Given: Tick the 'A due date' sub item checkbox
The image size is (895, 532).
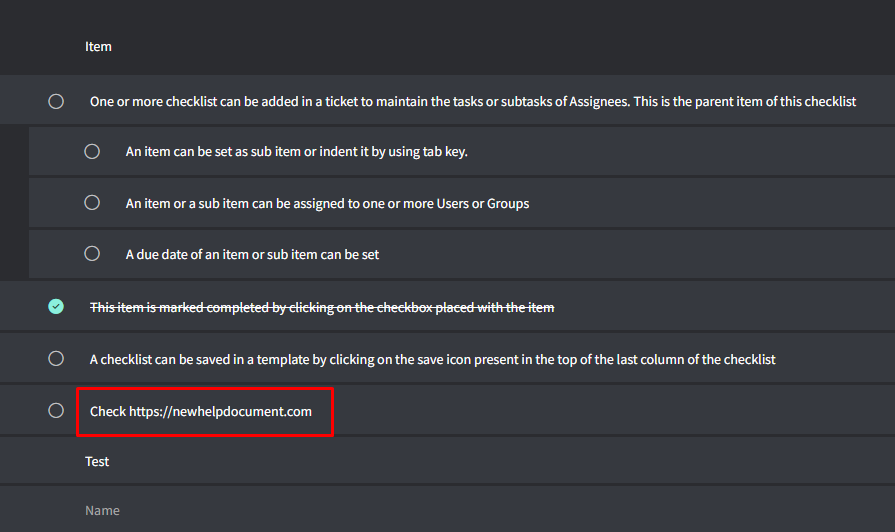Looking at the screenshot, I should pyautogui.click(x=92, y=253).
